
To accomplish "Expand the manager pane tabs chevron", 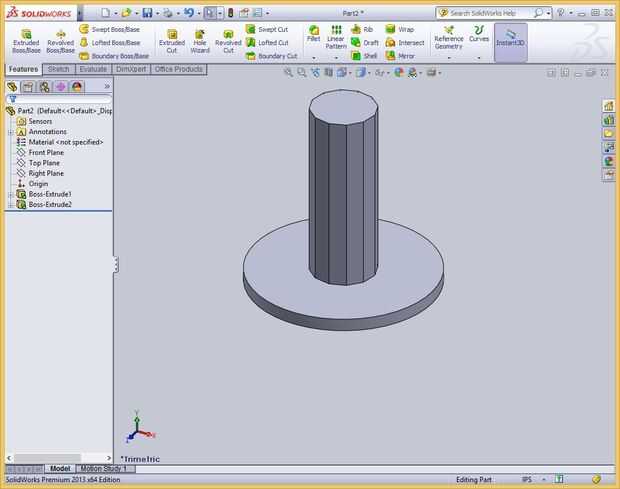I will point(107,86).
